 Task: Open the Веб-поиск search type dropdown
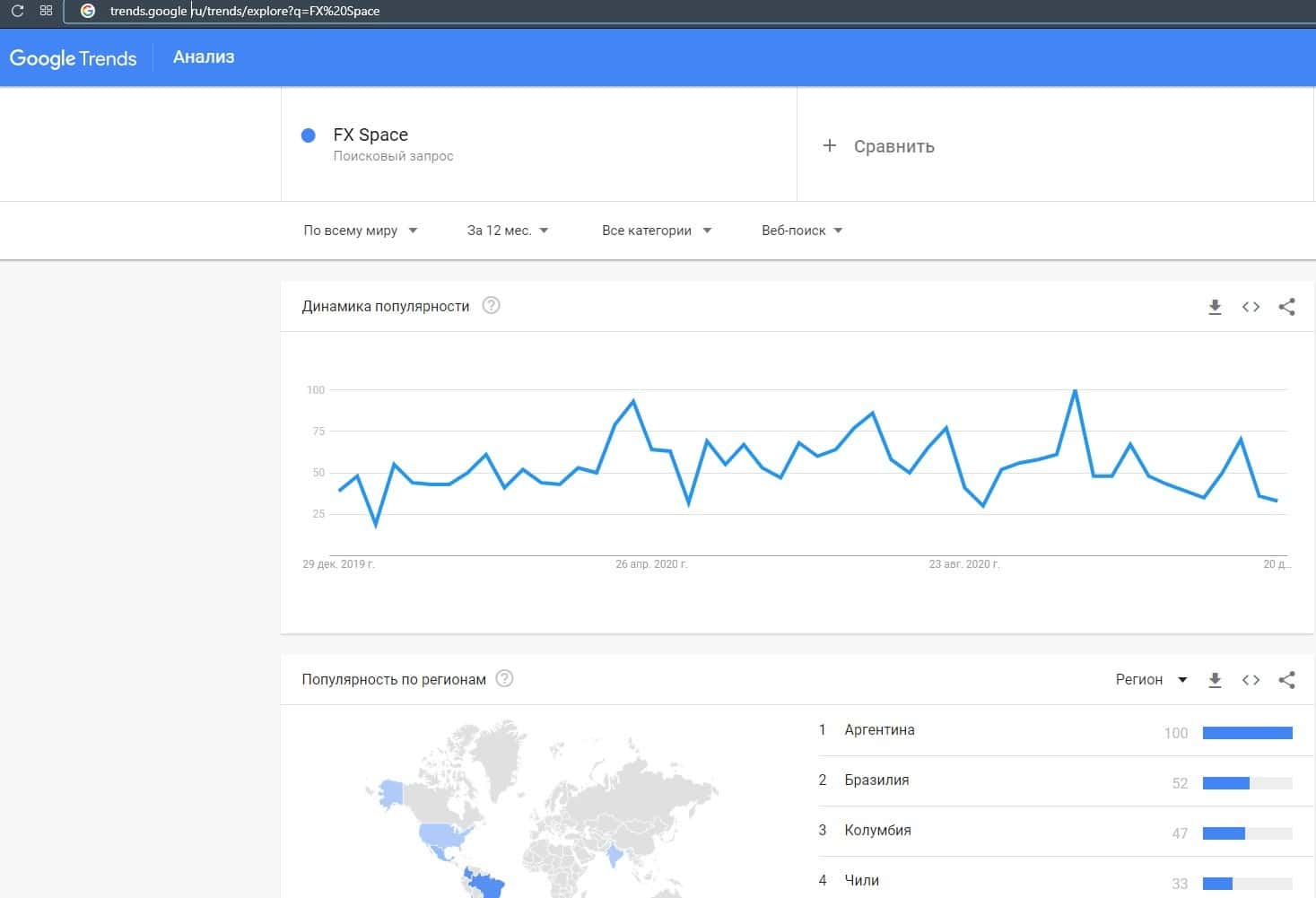(802, 231)
